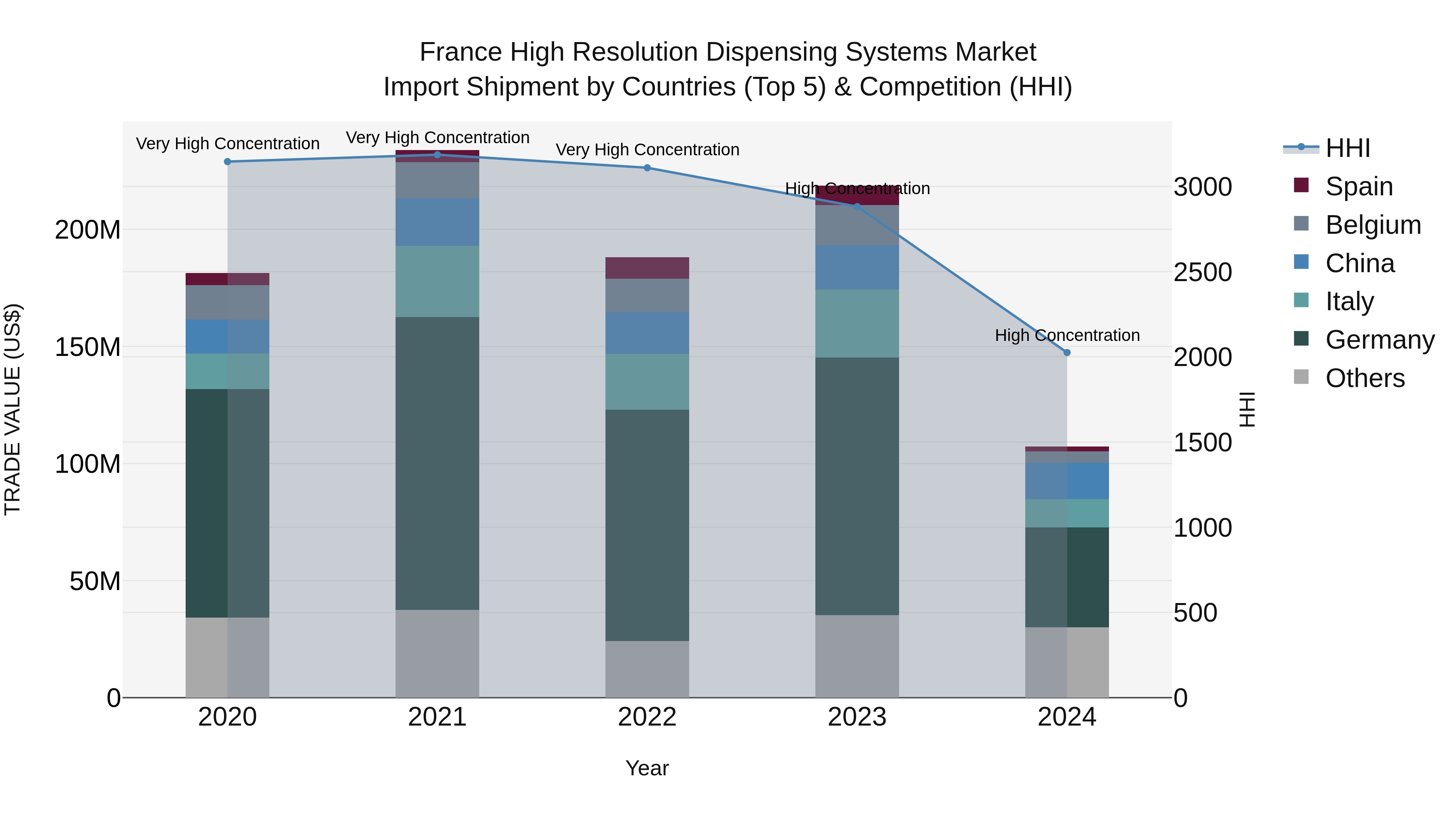1456x819 pixels.
Task: Click the TRADE VALUE (US$) axis title
Action: (13, 409)
